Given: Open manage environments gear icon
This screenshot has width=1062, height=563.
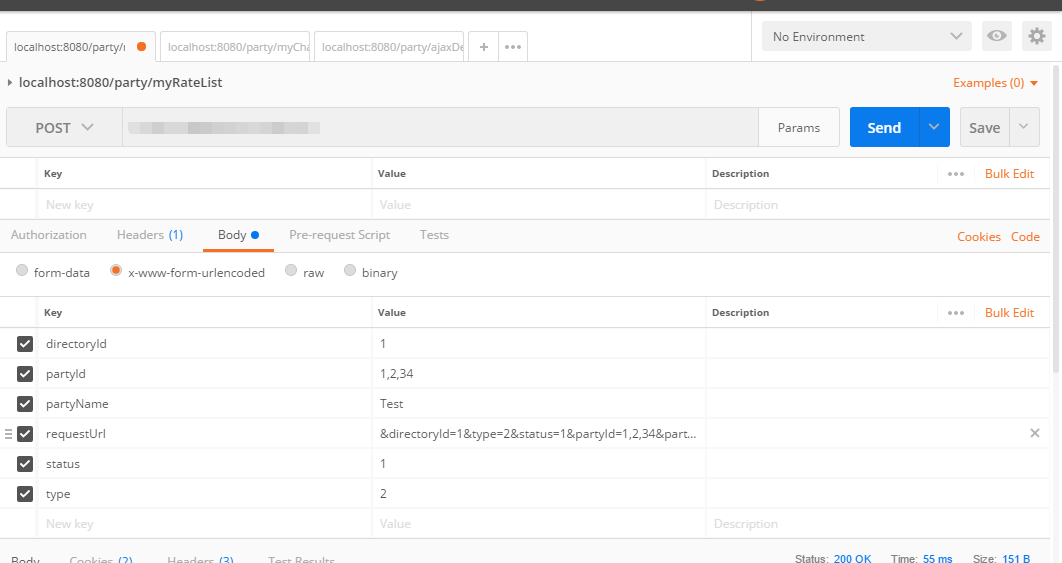Looking at the screenshot, I should point(1037,36).
